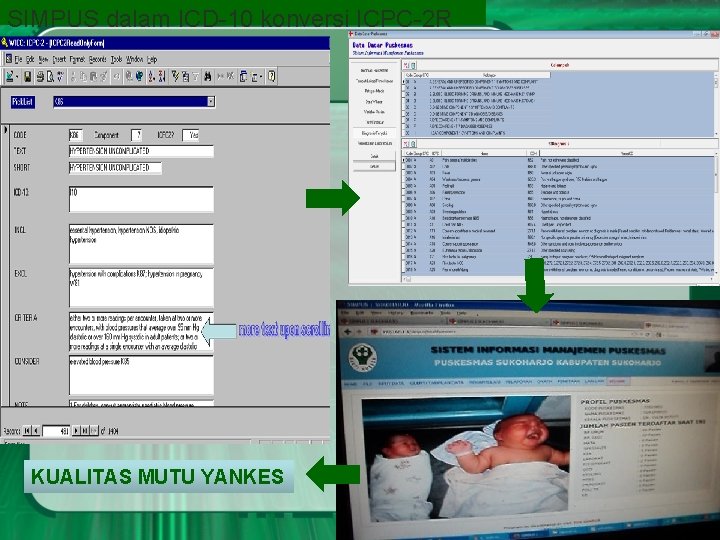Click the Print icon in WICC toolbar
This screenshot has height=540, width=720.
tap(40, 76)
